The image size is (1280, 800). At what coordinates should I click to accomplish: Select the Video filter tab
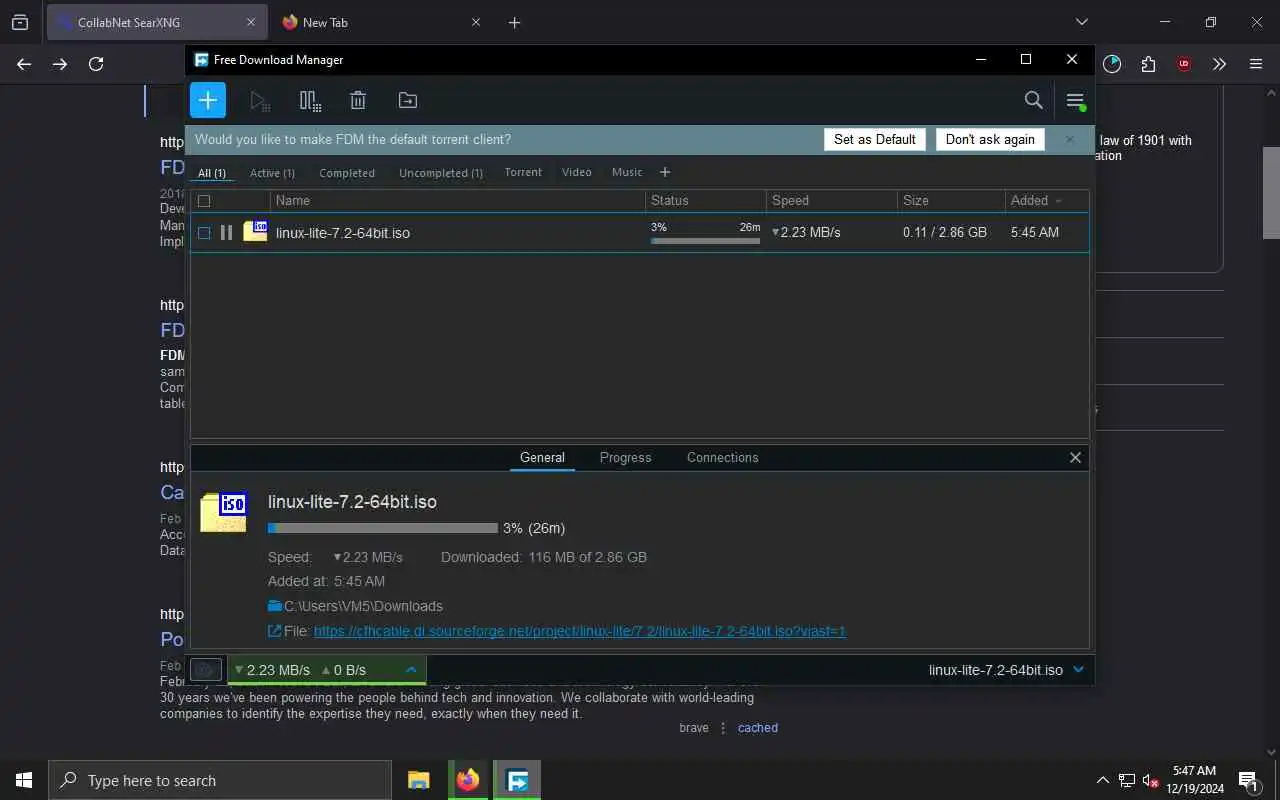click(x=576, y=172)
